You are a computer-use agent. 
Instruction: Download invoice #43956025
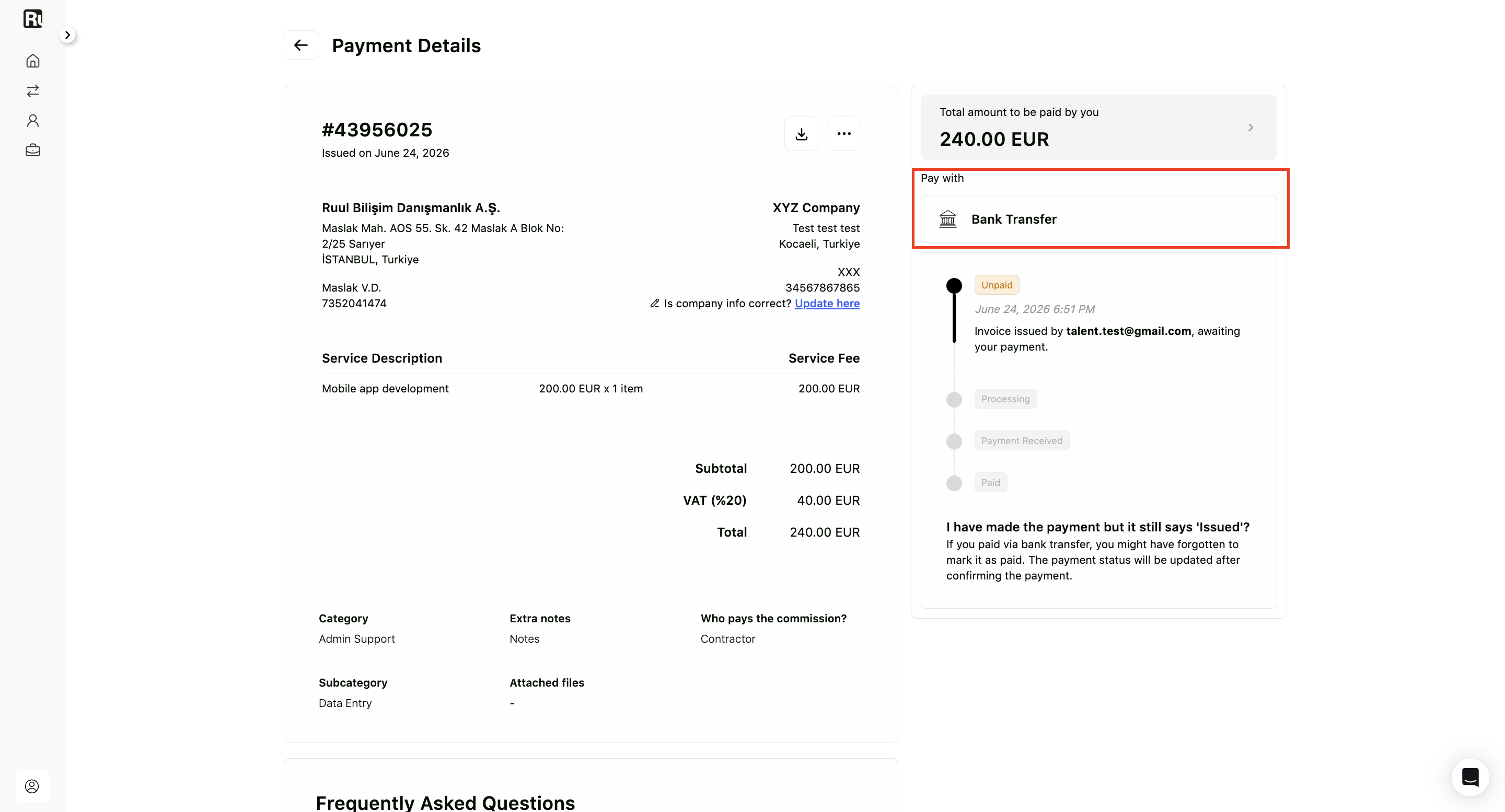801,134
